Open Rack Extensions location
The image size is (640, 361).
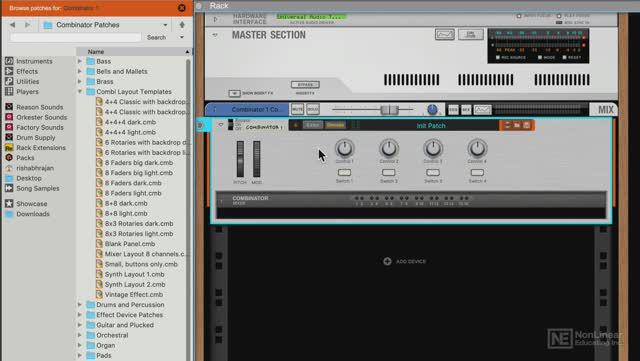pos(41,148)
